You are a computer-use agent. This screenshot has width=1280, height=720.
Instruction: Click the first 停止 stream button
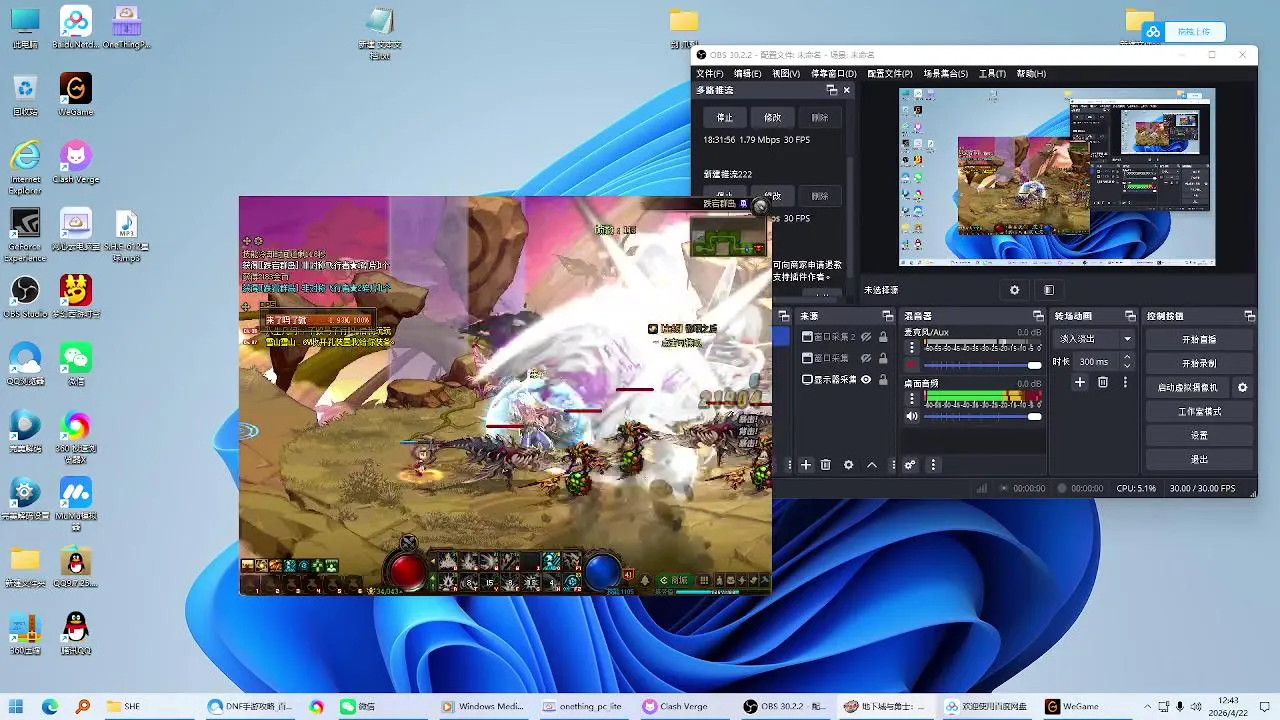(x=725, y=117)
